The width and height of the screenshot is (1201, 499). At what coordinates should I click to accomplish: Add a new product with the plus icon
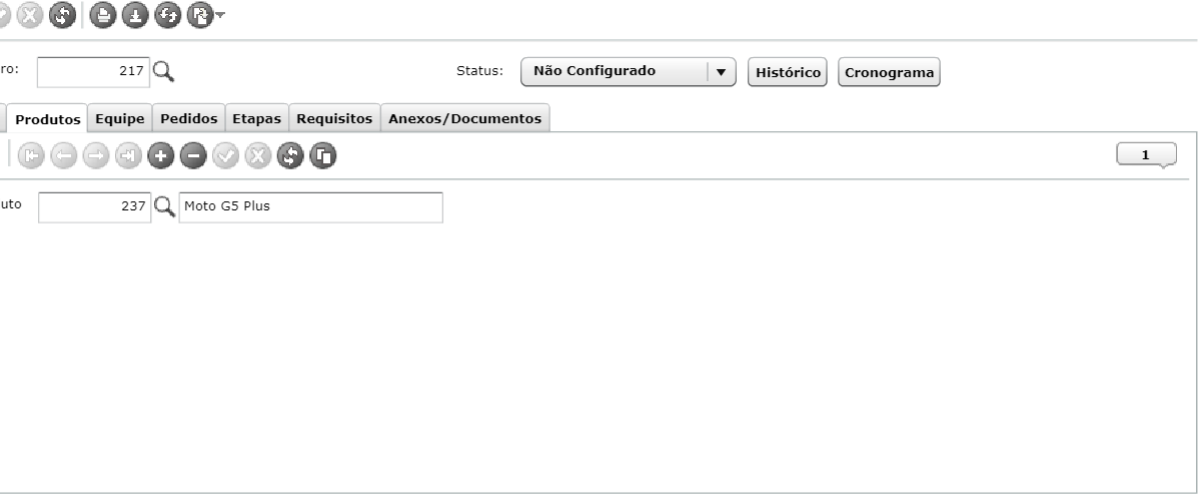coord(160,155)
